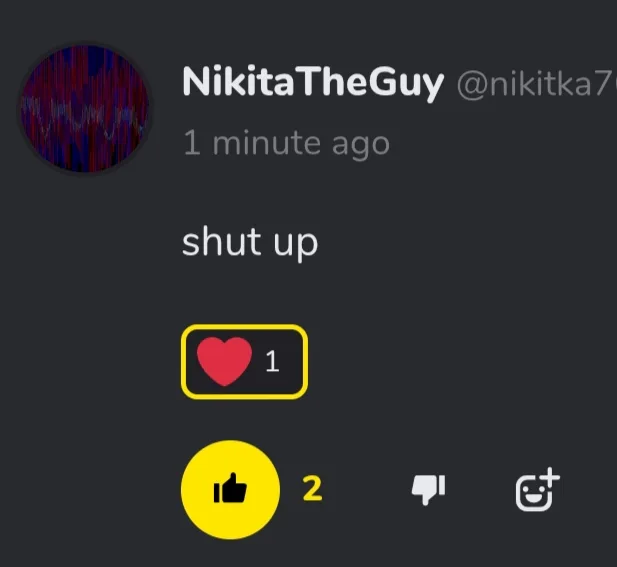
Task: Toggle the red heart reaction pill
Action: [x=244, y=362]
